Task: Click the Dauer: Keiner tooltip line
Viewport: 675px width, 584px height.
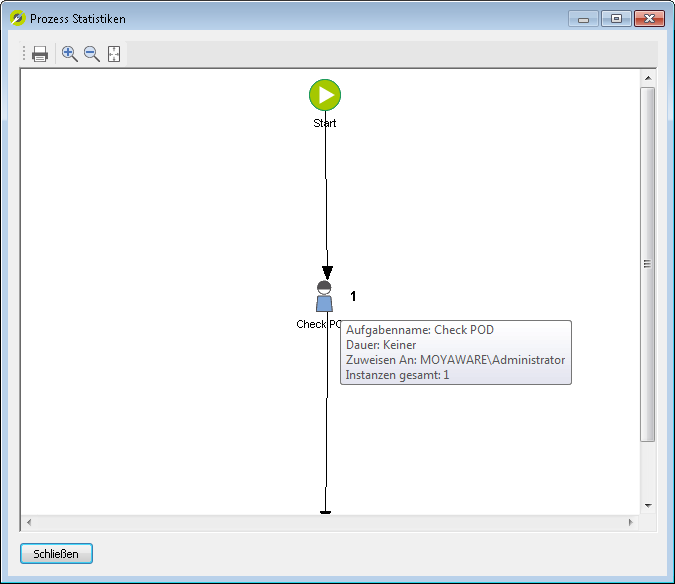Action: [x=381, y=345]
